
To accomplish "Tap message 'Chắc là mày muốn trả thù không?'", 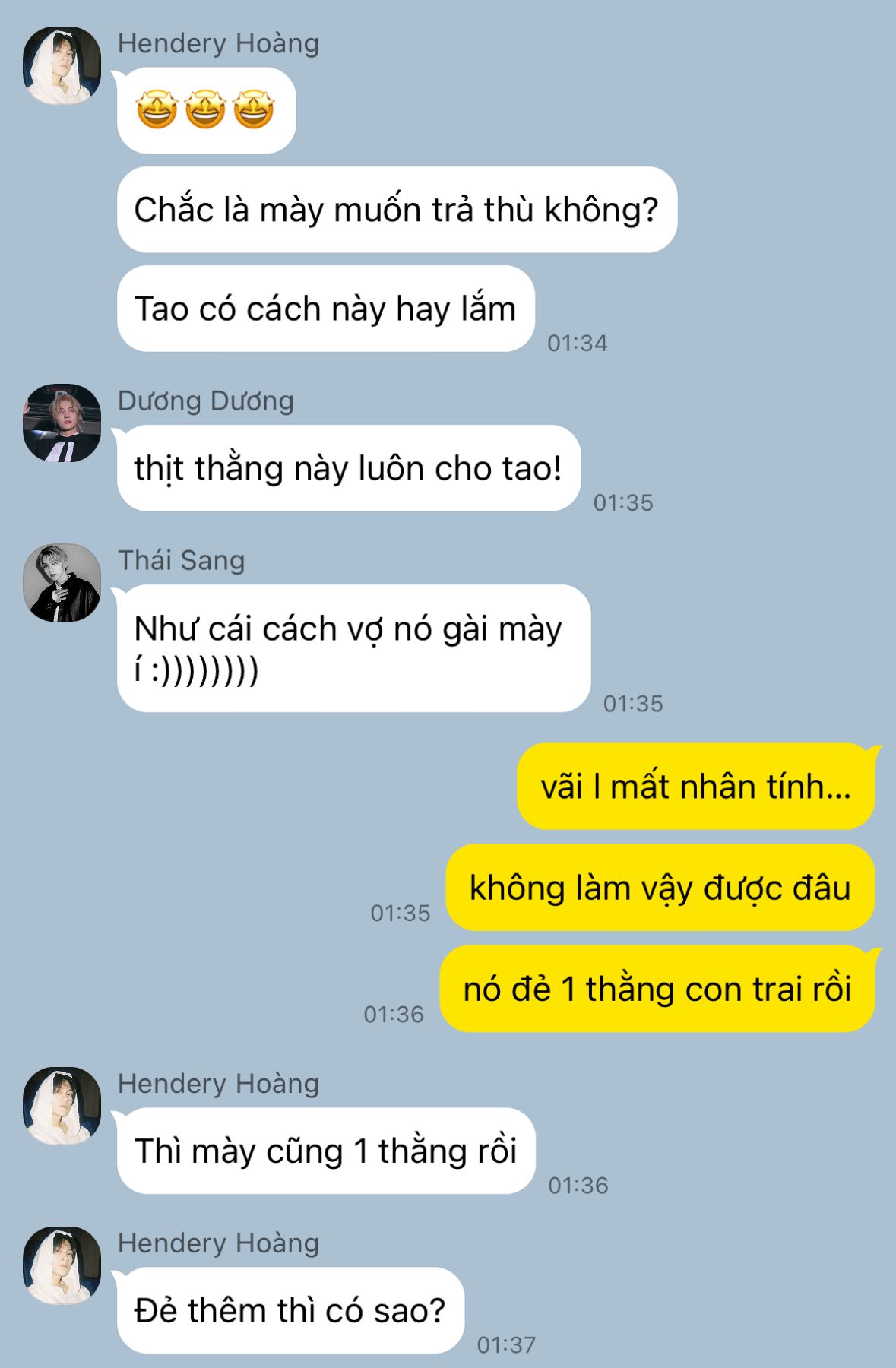I will pyautogui.click(x=397, y=210).
